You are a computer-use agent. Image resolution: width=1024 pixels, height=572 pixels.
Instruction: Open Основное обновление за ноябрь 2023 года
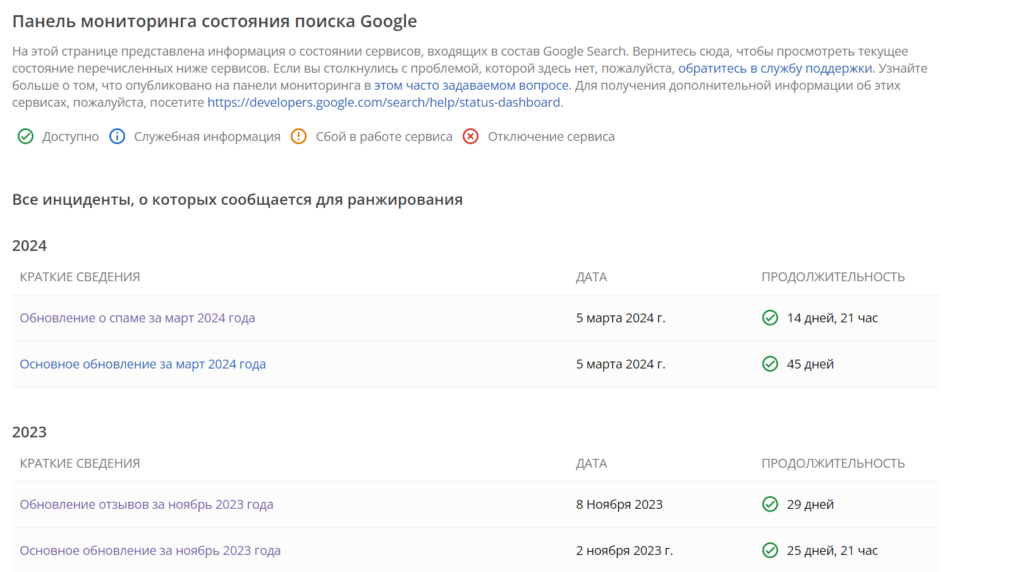(150, 550)
